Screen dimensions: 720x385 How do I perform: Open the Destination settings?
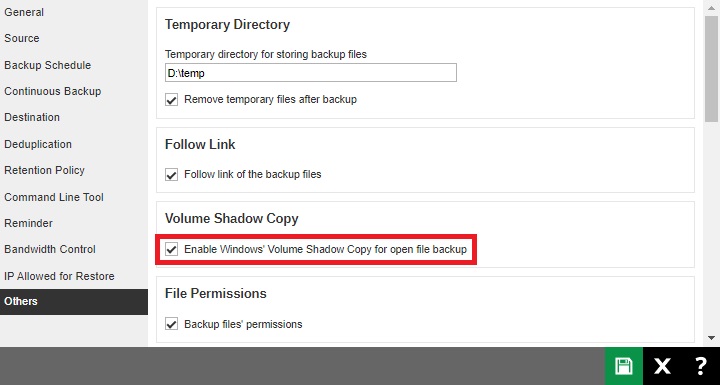(32, 117)
